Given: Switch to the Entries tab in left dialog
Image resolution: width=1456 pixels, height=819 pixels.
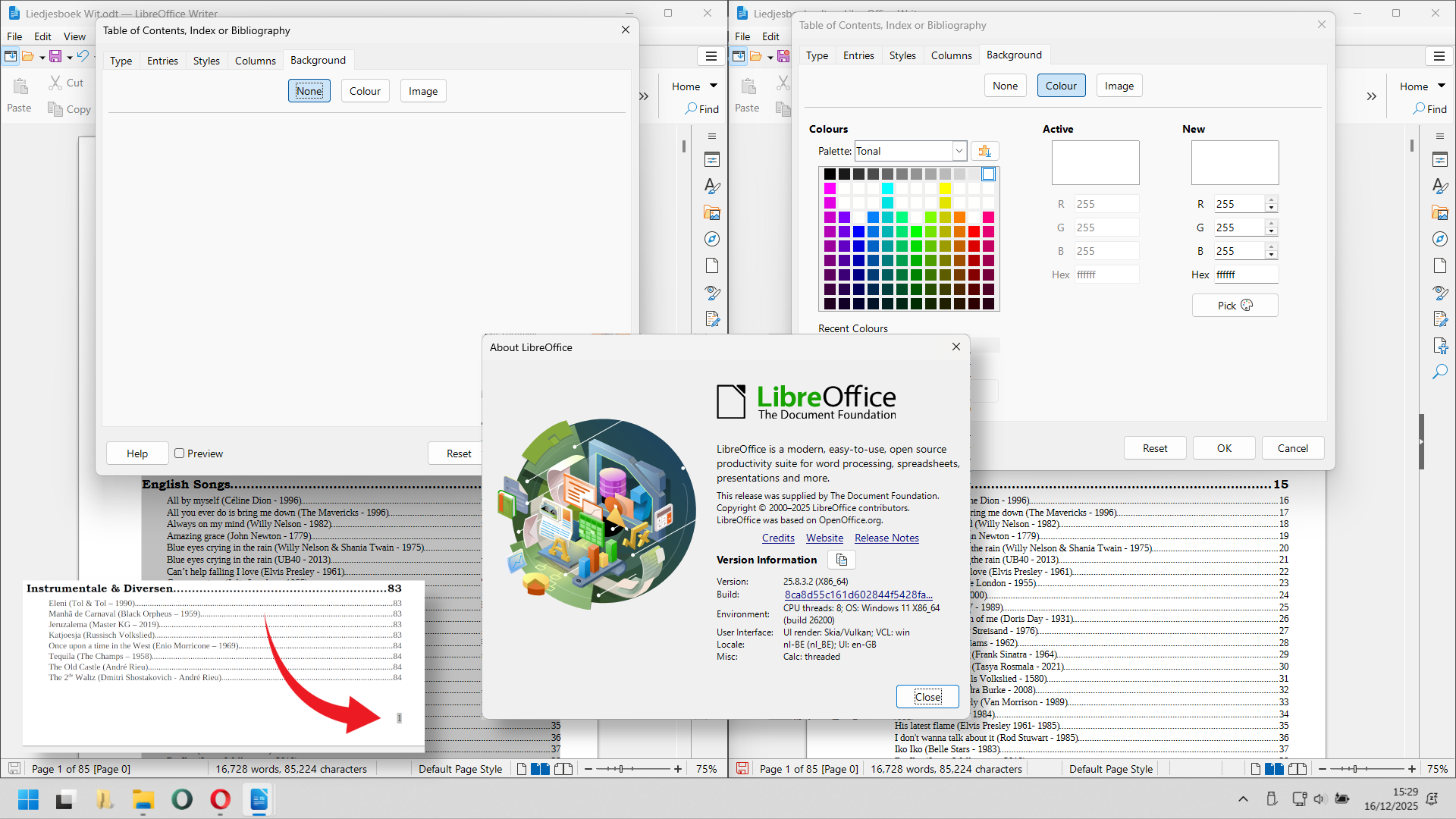Looking at the screenshot, I should [x=162, y=61].
